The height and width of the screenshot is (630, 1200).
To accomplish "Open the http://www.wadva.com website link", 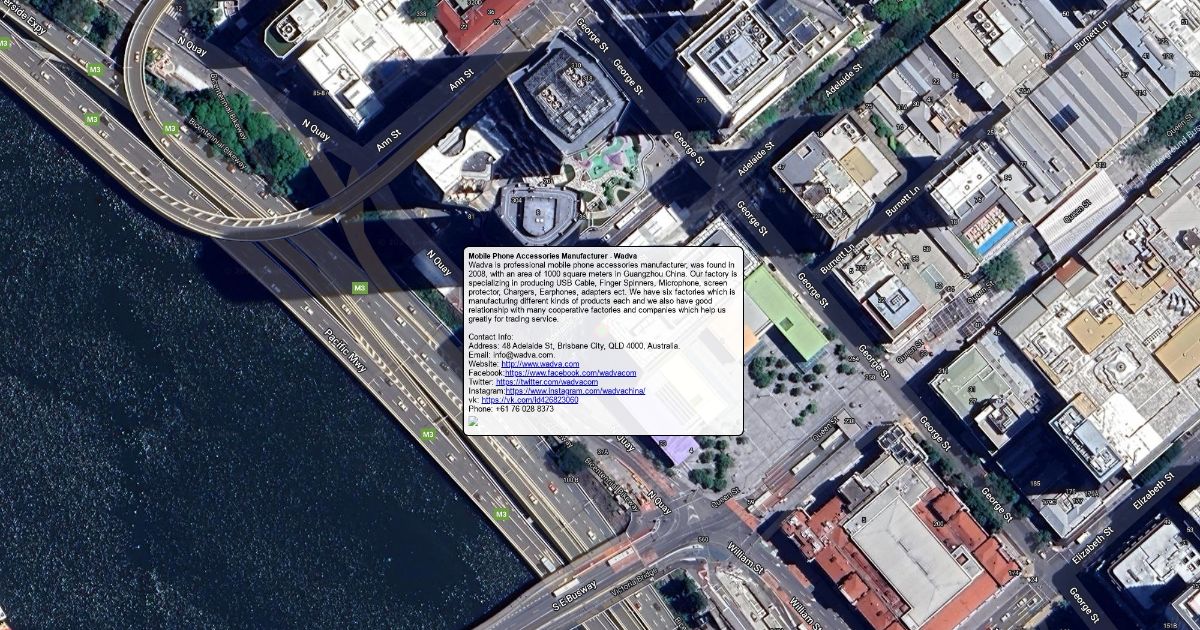I will pos(540,364).
